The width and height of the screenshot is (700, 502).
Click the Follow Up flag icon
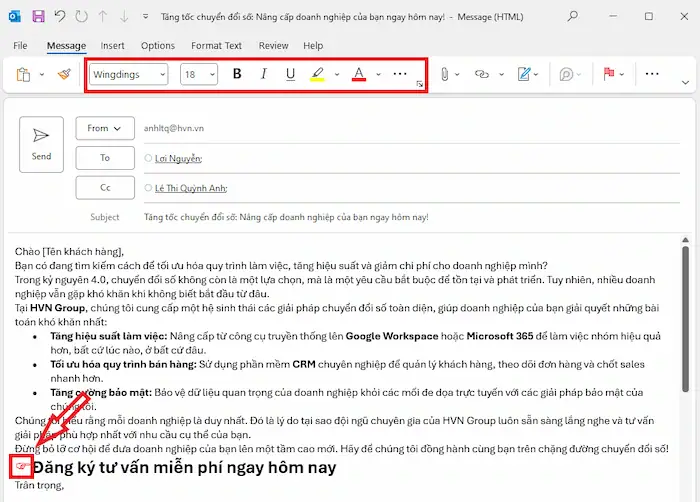coord(607,74)
